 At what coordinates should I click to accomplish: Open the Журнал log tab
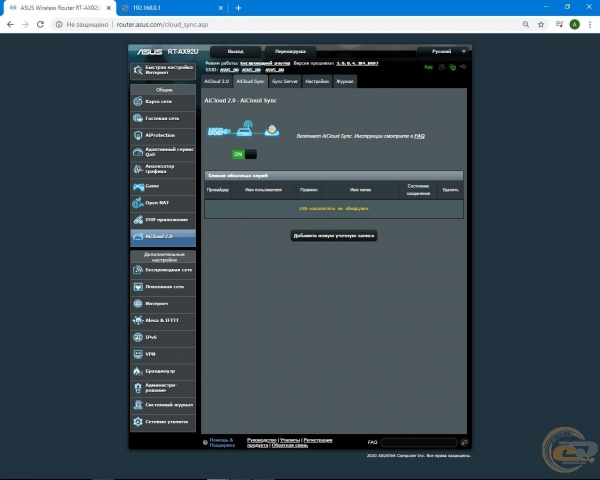point(345,82)
